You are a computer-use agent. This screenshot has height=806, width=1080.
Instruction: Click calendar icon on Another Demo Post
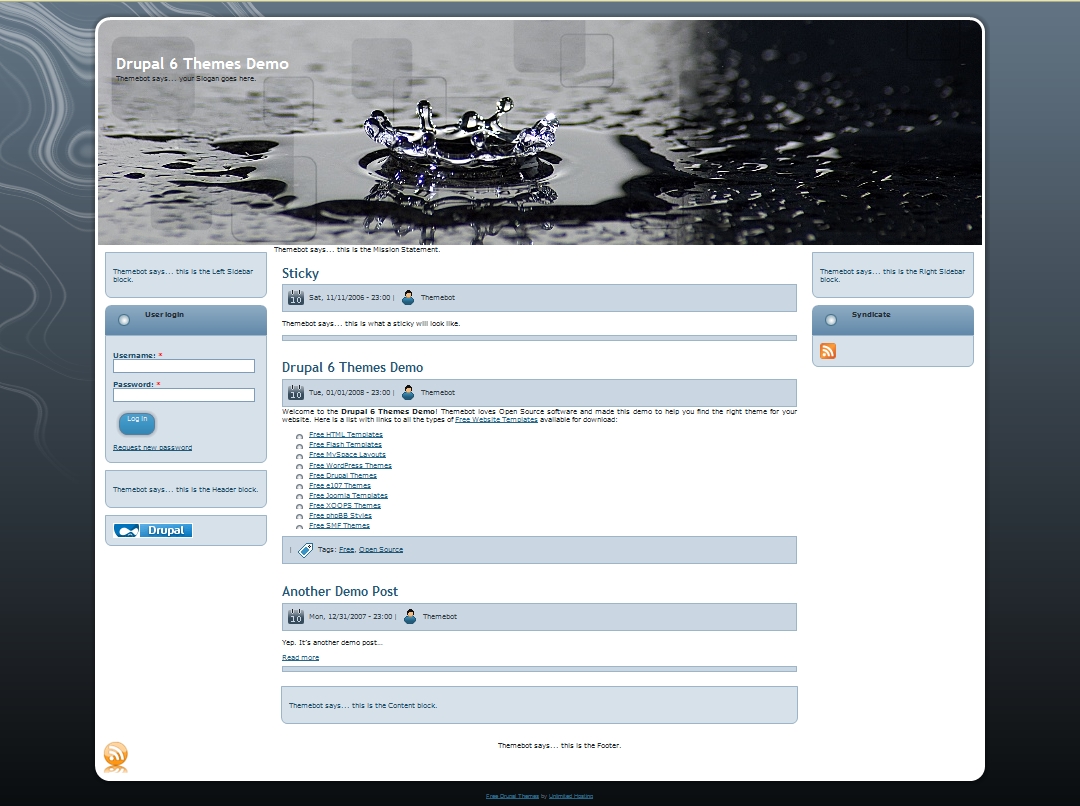296,616
